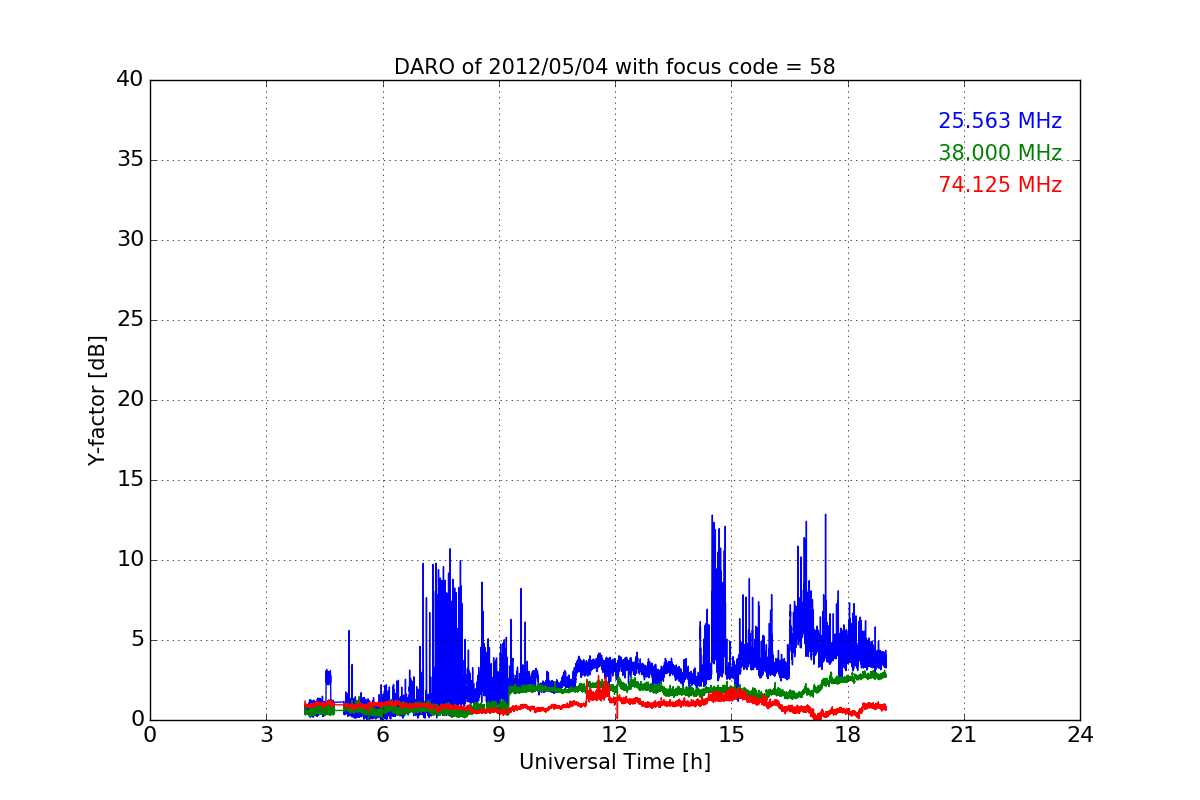The width and height of the screenshot is (1200, 800).
Task: Click y-axis tick label '30'
Action: click(130, 240)
